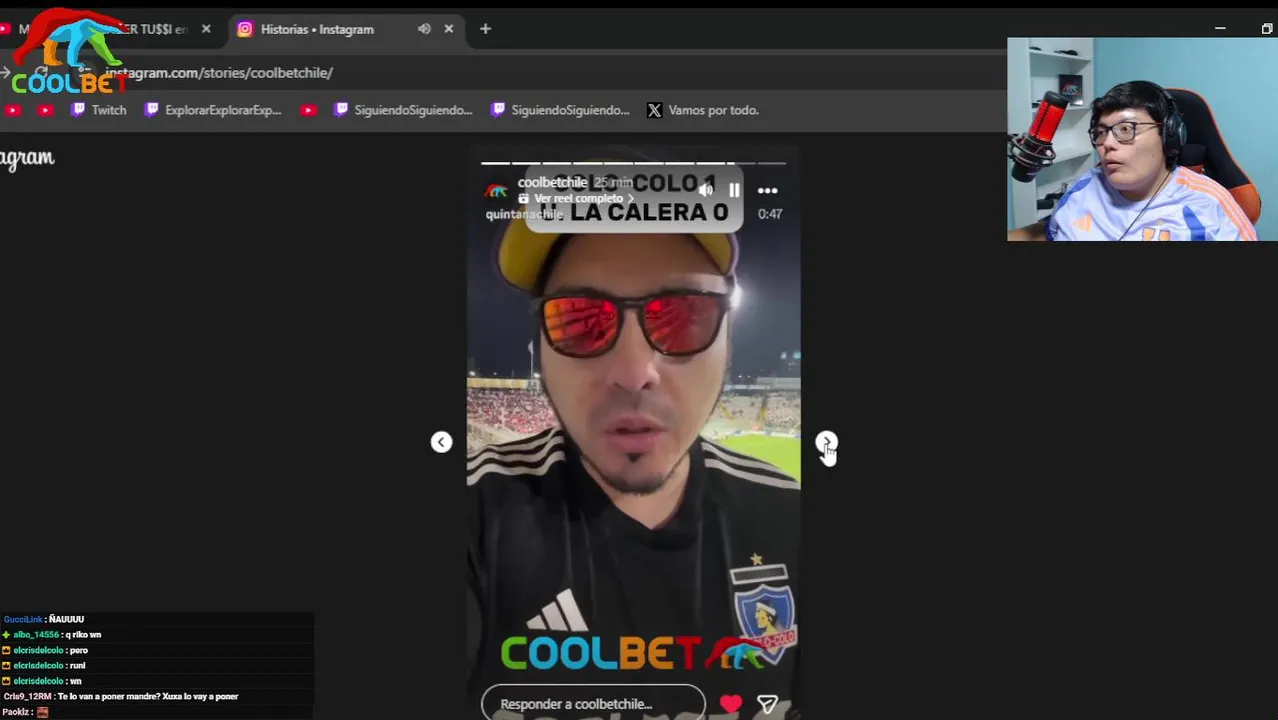Viewport: 1278px width, 720px height.
Task: Open the quintanachile tagged account
Action: pos(524,214)
